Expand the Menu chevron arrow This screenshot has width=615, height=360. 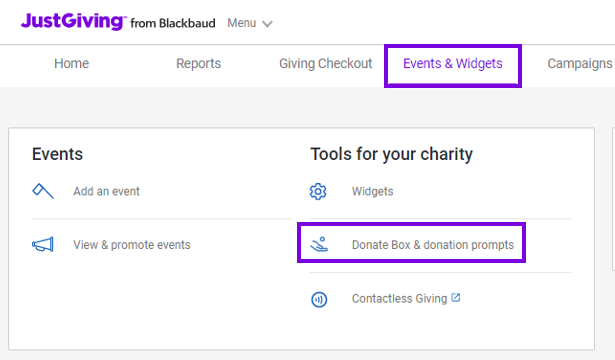pyautogui.click(x=267, y=24)
